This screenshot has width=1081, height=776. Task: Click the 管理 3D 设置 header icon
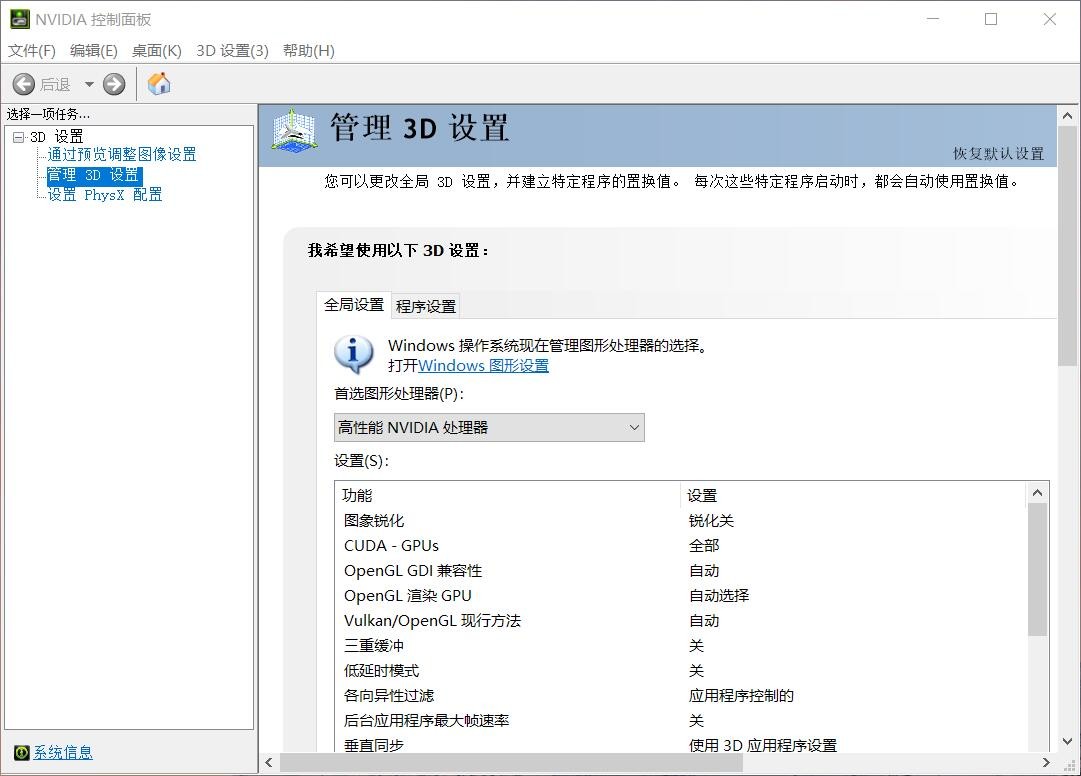point(294,130)
